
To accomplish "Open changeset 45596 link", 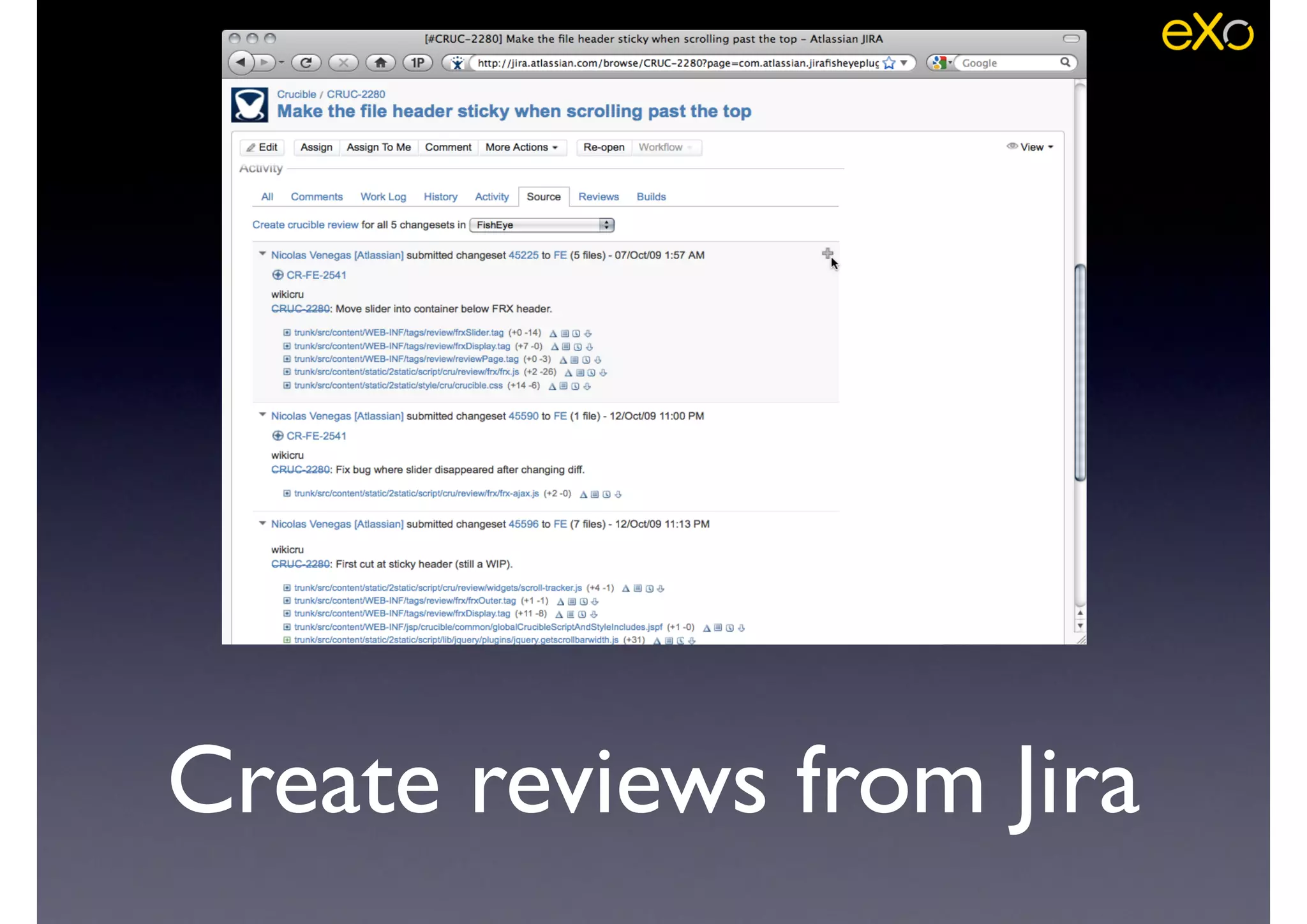I will (523, 524).
